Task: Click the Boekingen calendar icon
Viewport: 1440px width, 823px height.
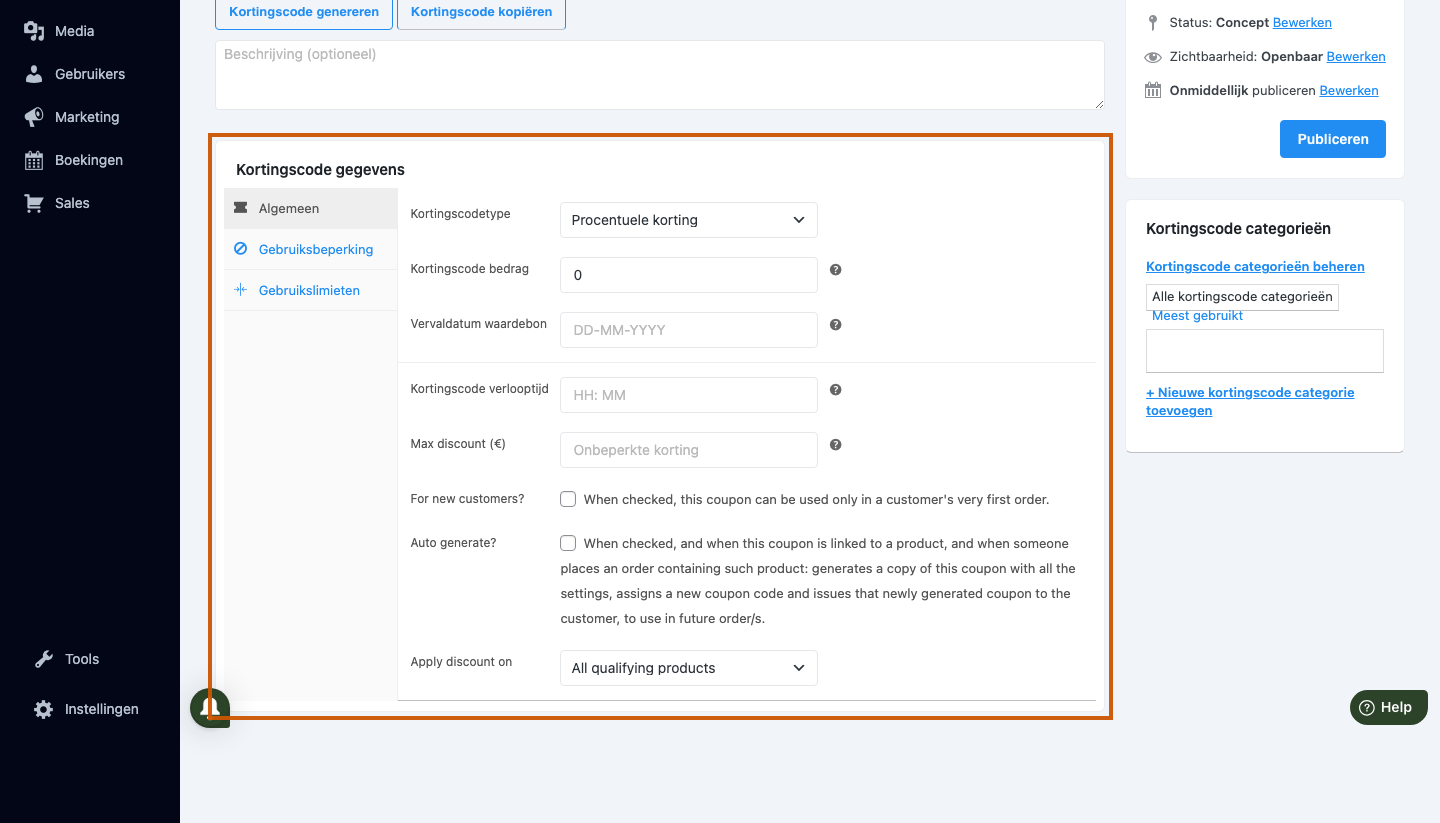Action: [x=34, y=160]
